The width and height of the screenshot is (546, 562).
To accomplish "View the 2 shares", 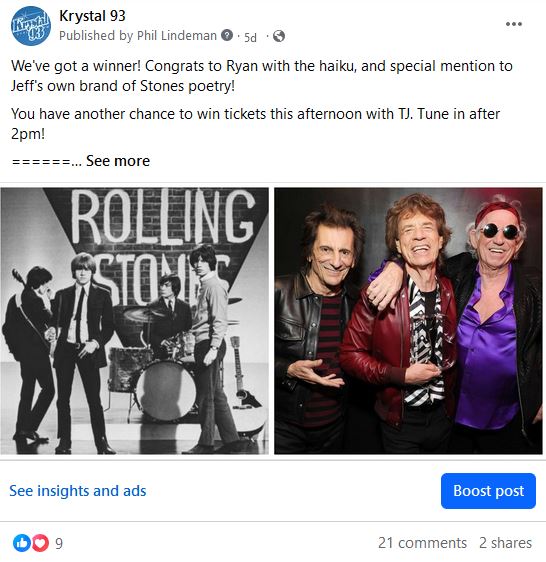I will click(505, 543).
